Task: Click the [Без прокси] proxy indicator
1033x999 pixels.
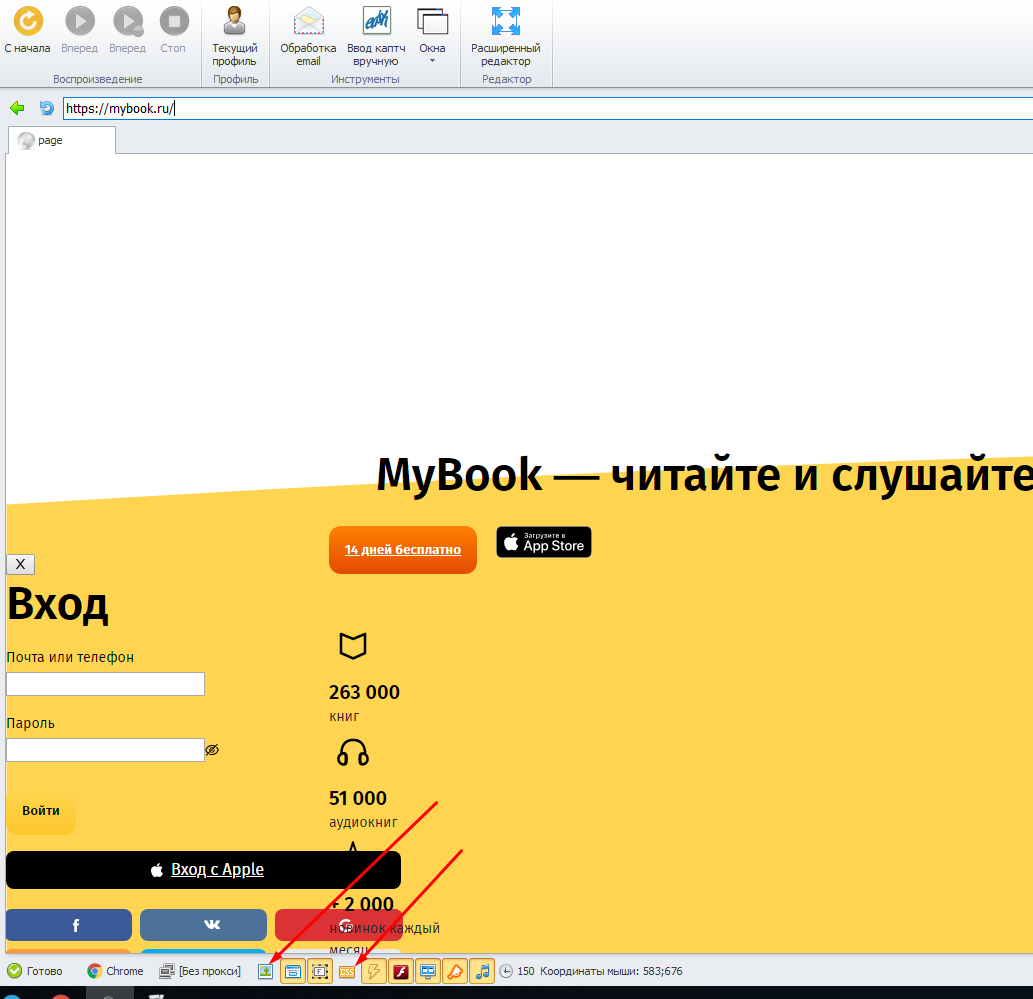Action: click(200, 971)
